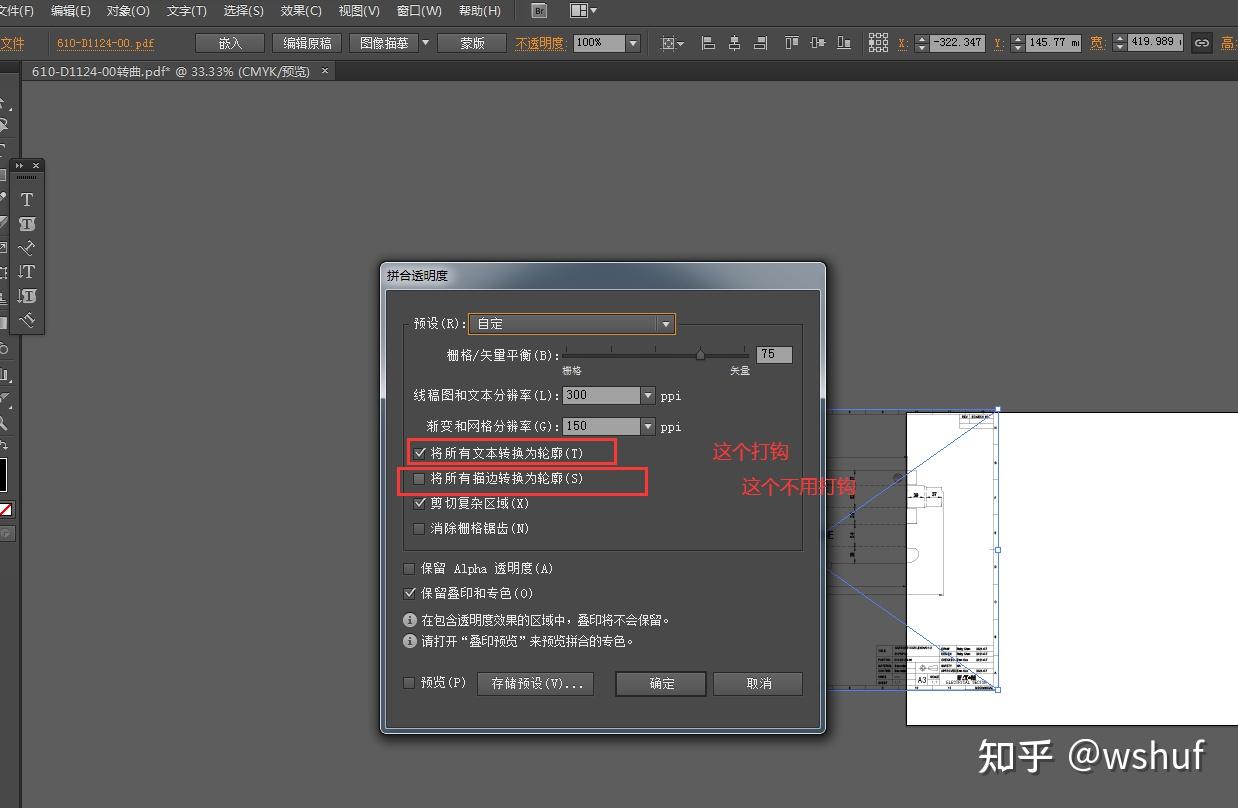Screen dimensions: 1238x808
Task: Enable 保留 Alpha 透明度(A) checkbox
Action: pyautogui.click(x=409, y=569)
